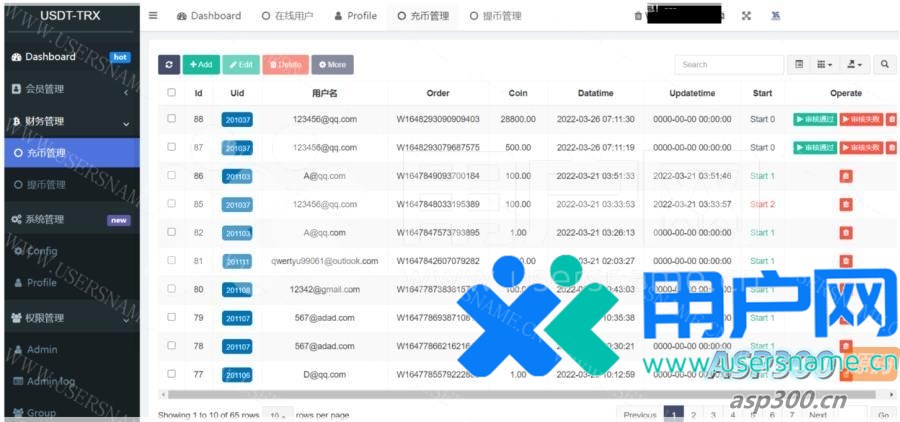Delete the record with Id 86

tap(846, 176)
